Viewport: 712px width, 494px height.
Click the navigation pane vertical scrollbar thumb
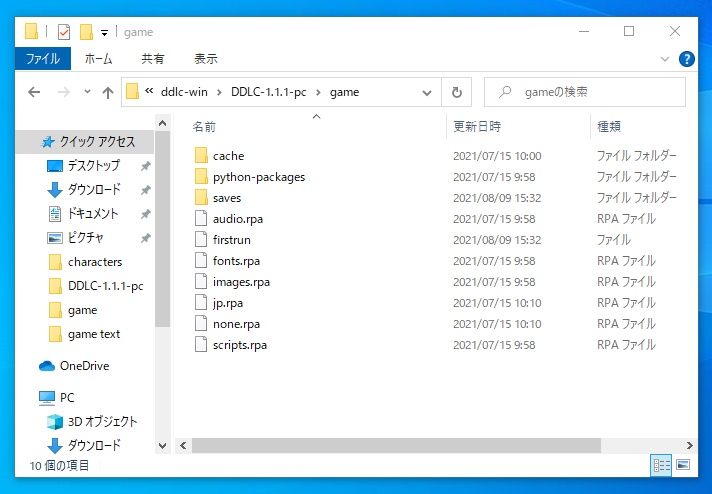pyautogui.click(x=163, y=229)
